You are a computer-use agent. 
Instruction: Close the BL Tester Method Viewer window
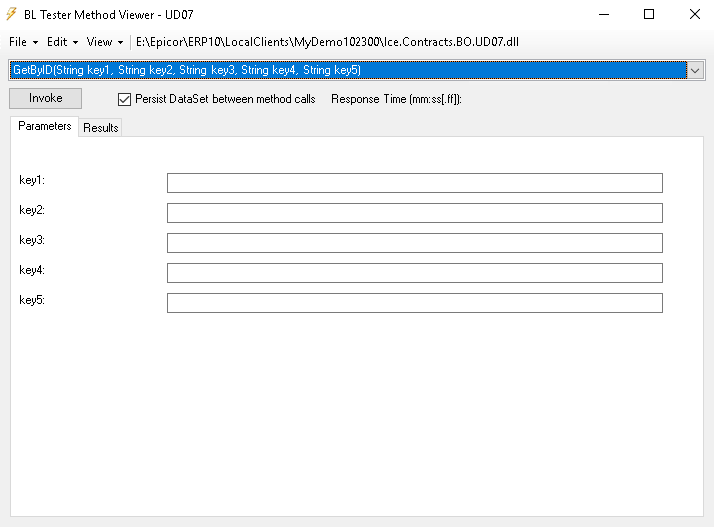(x=694, y=15)
